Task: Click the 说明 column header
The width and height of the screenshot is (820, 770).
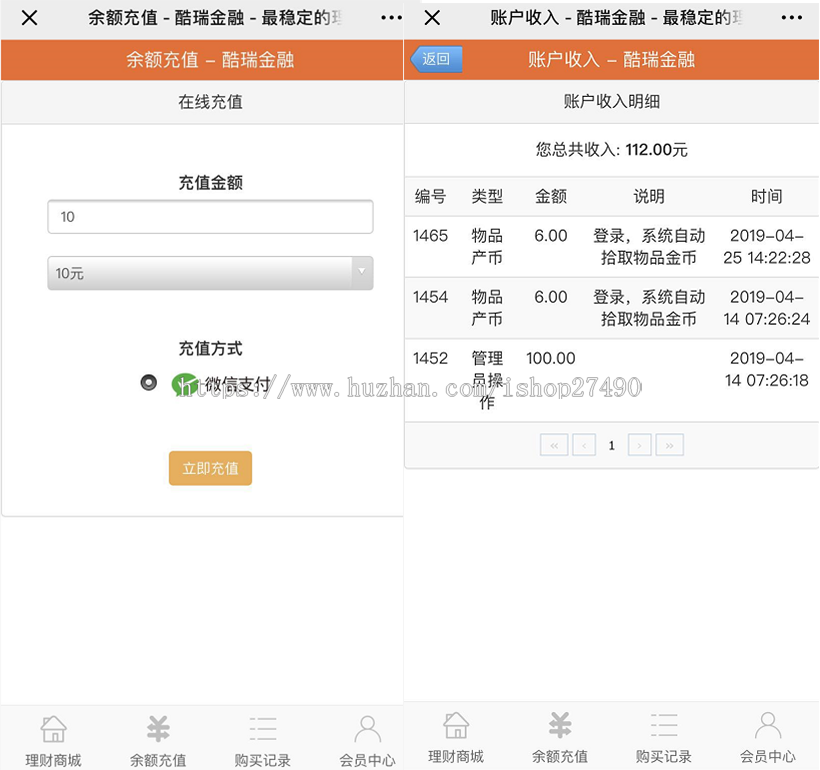Action: click(649, 197)
